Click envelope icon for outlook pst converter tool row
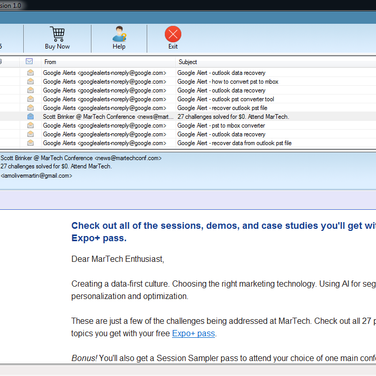The image size is (376, 376). point(30,99)
